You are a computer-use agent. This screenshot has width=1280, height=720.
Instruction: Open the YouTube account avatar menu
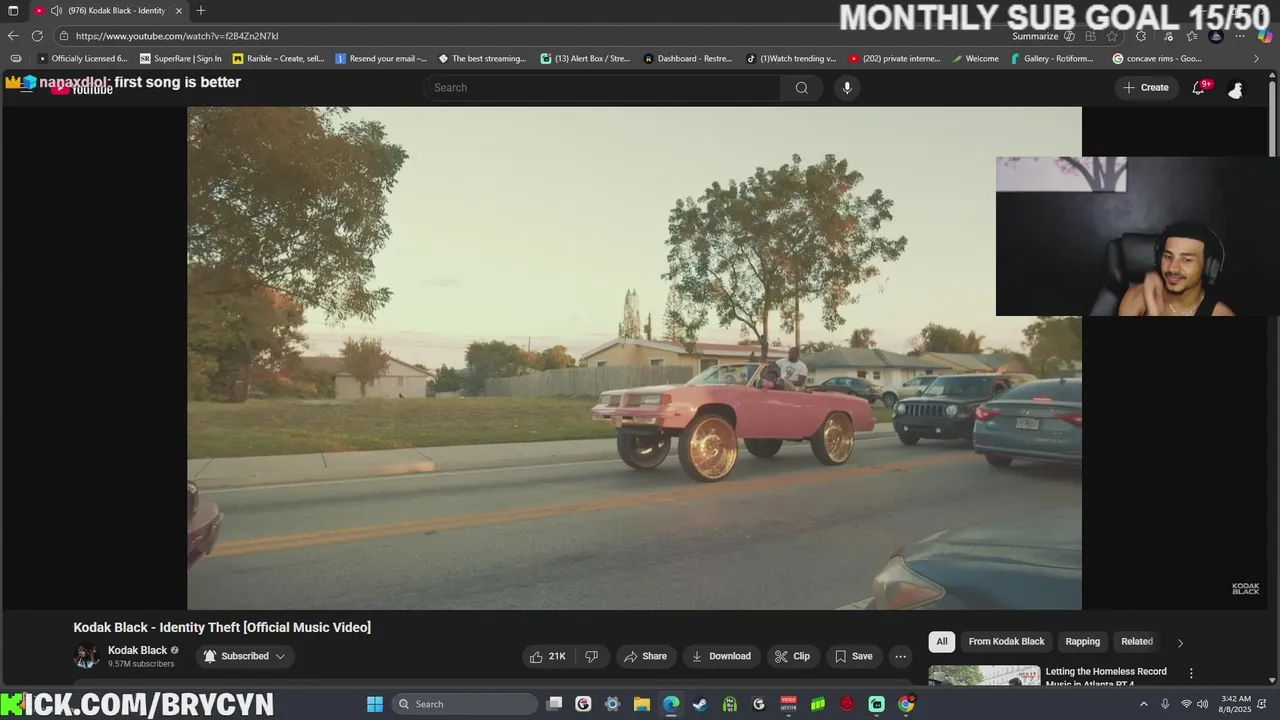pyautogui.click(x=1235, y=89)
